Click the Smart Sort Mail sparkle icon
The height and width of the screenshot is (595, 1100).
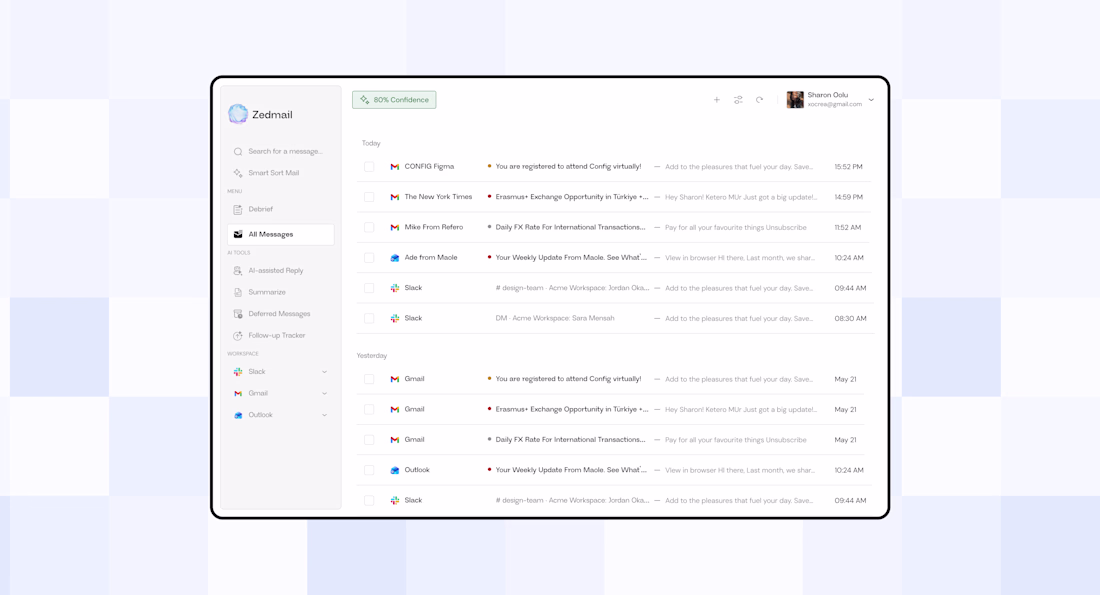point(238,173)
